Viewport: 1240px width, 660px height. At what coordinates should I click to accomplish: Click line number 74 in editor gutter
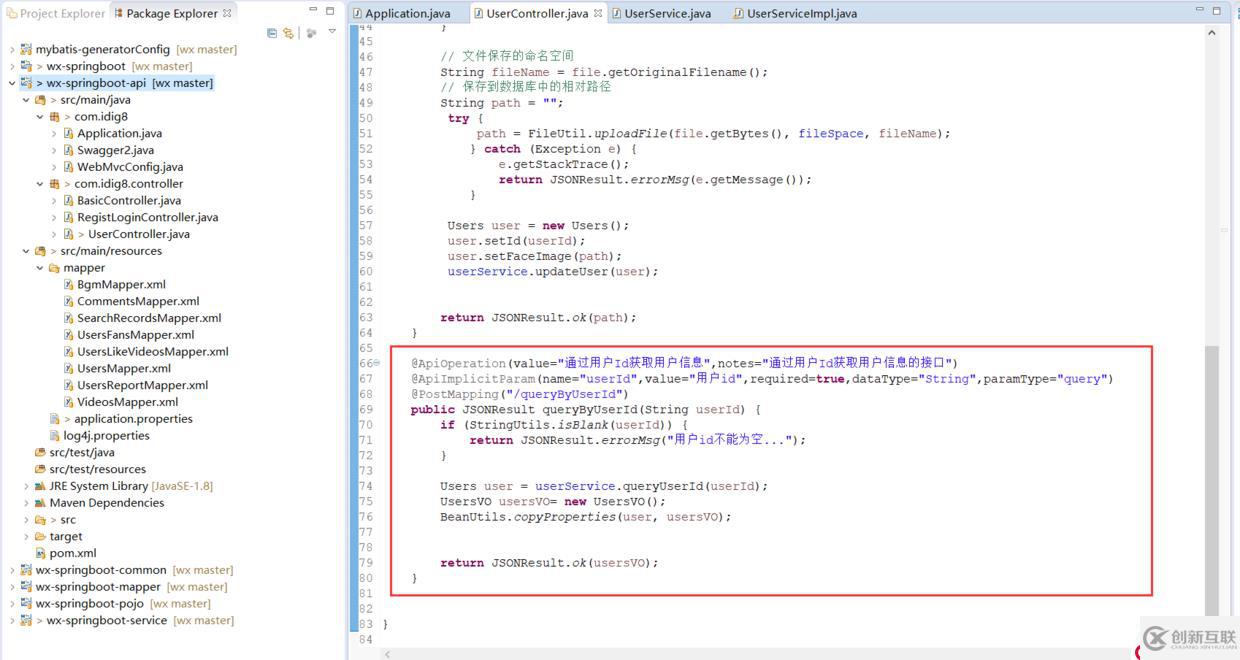click(x=365, y=486)
